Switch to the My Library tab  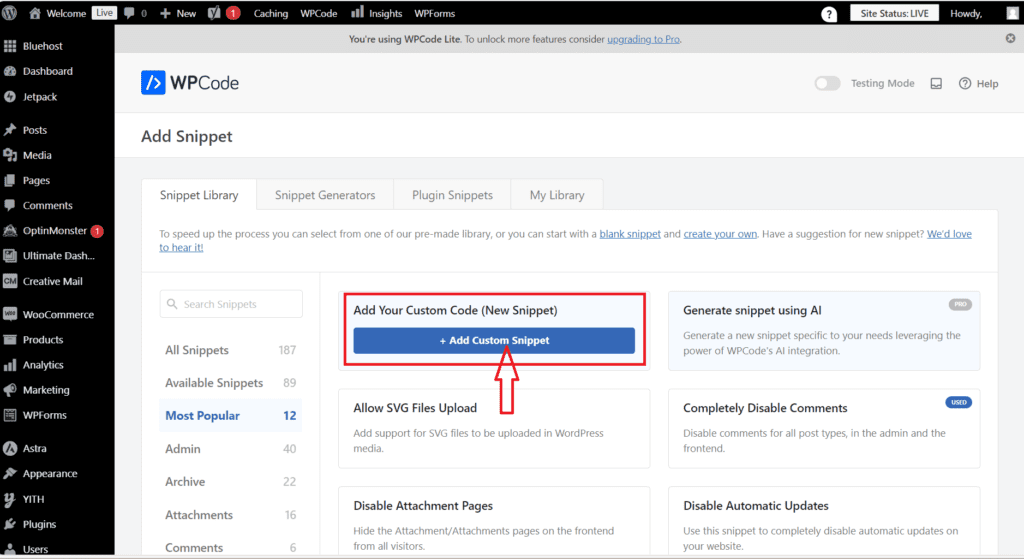click(x=557, y=195)
